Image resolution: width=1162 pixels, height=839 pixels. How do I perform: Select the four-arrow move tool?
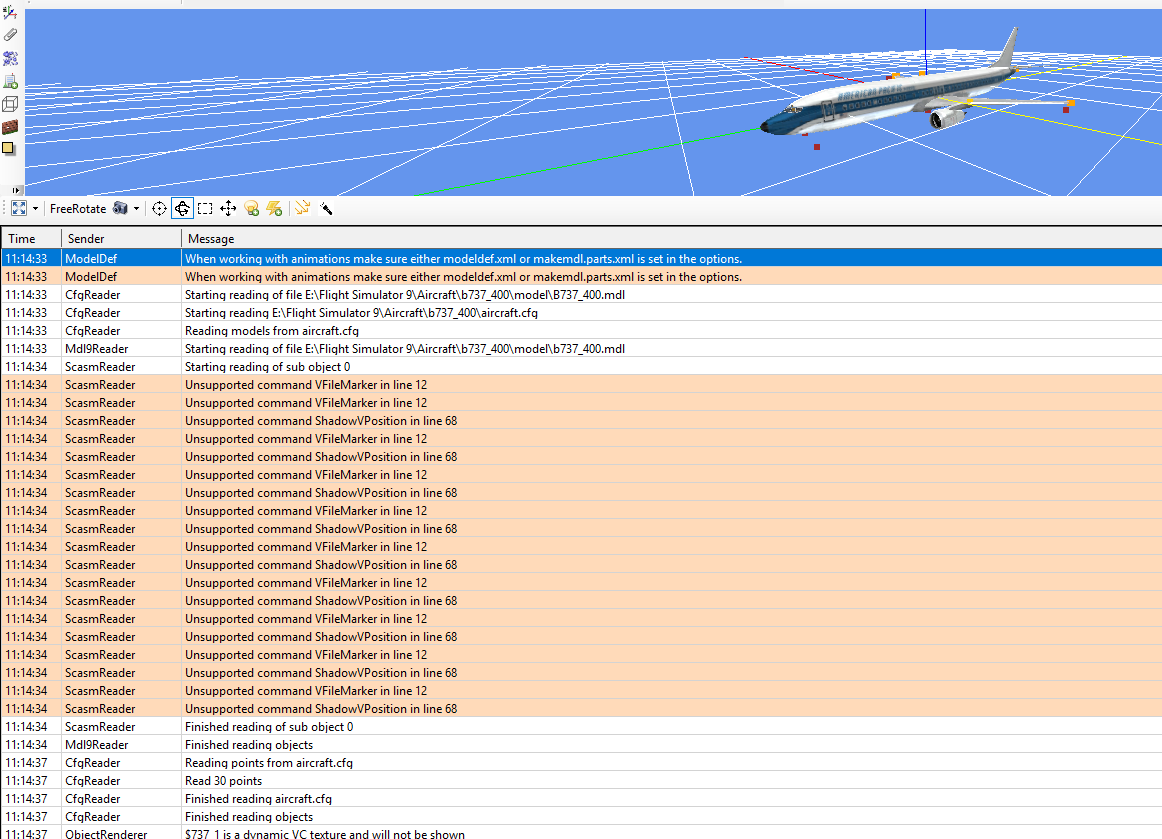228,209
